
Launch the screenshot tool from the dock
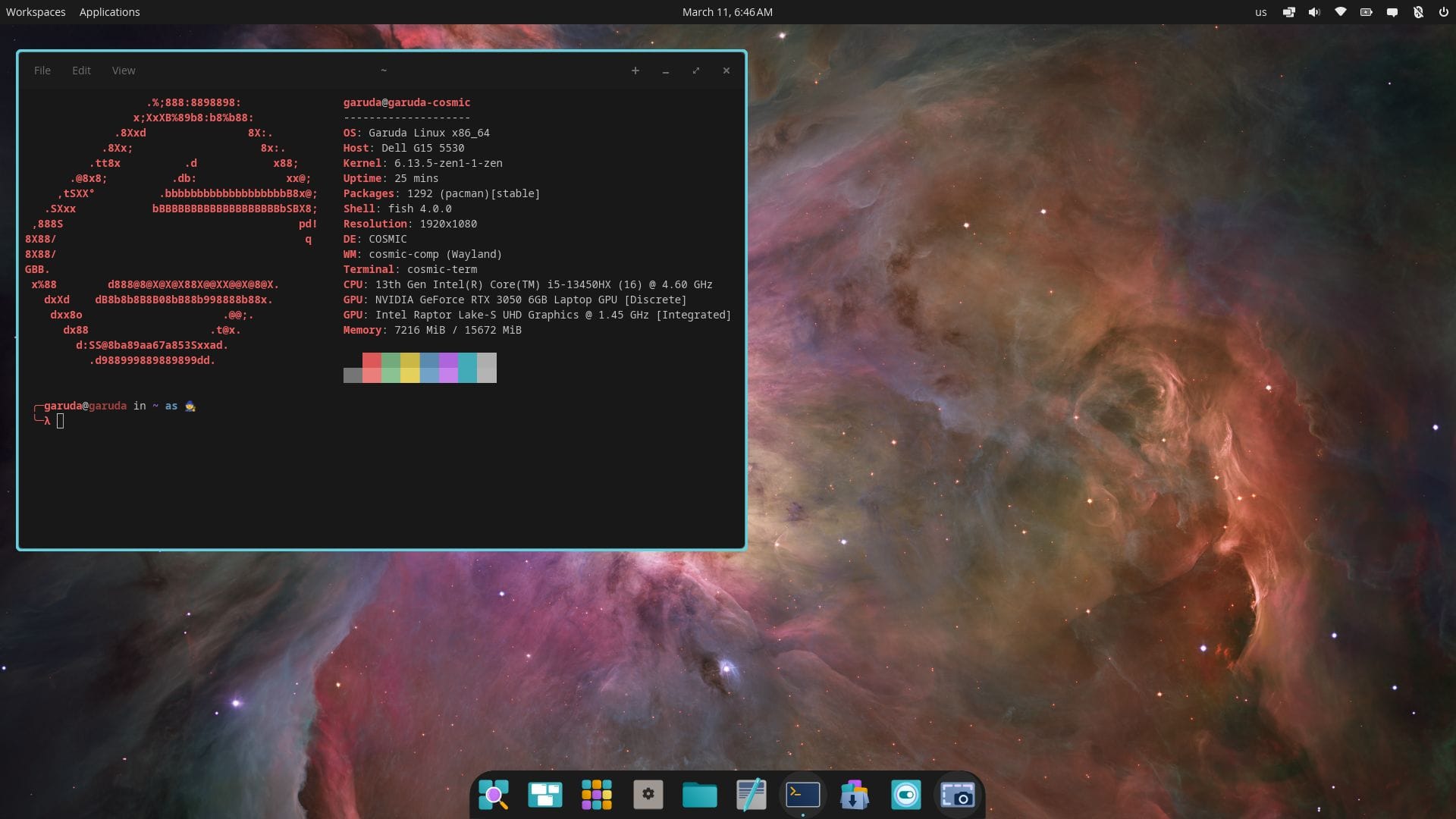tap(957, 795)
